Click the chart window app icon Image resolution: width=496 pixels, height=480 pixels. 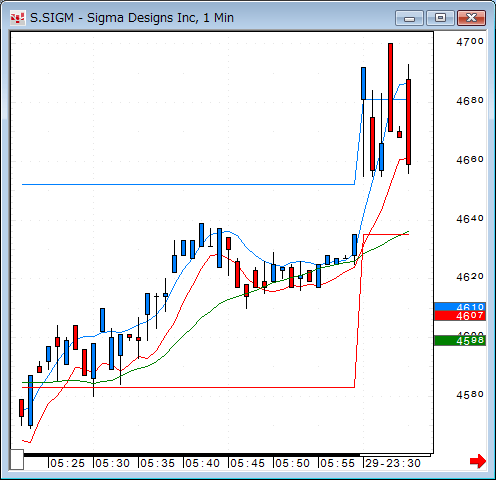tap(17, 18)
